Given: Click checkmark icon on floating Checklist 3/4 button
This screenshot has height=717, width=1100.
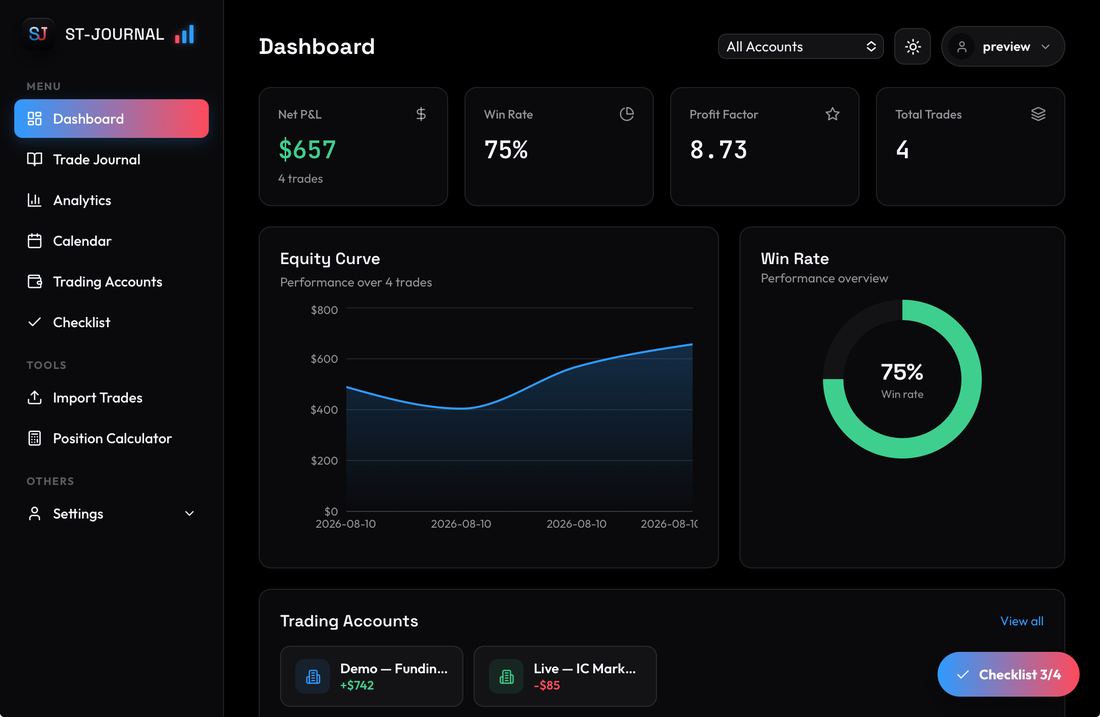Looking at the screenshot, I should click(x=962, y=674).
